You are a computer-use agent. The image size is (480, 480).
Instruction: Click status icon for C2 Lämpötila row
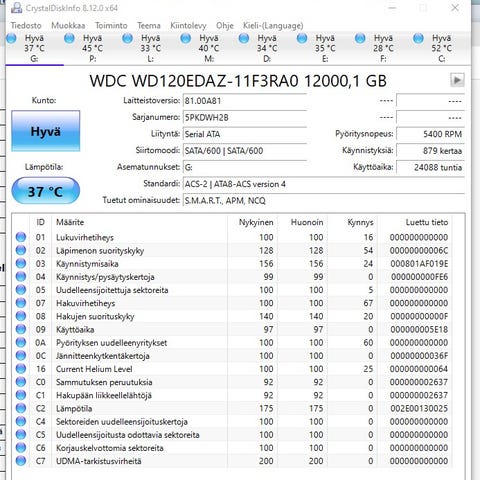coord(21,408)
